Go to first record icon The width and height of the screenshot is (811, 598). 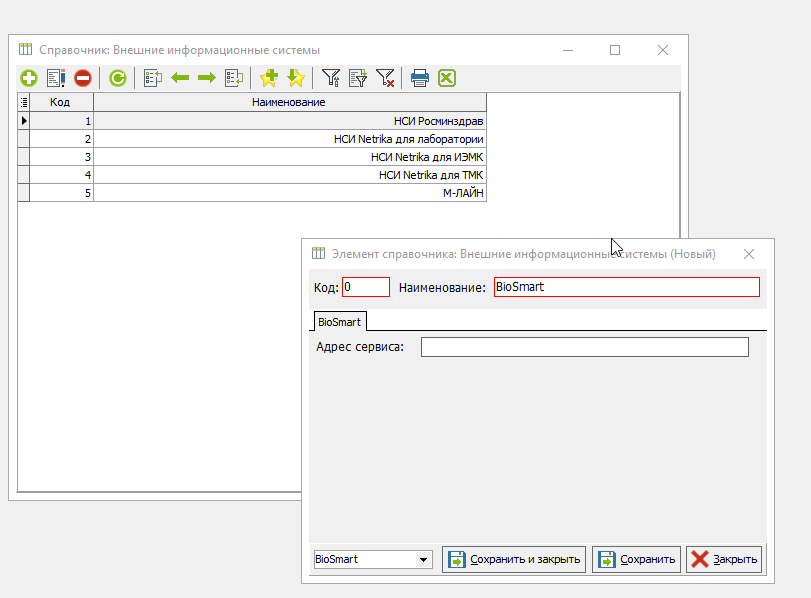point(153,78)
